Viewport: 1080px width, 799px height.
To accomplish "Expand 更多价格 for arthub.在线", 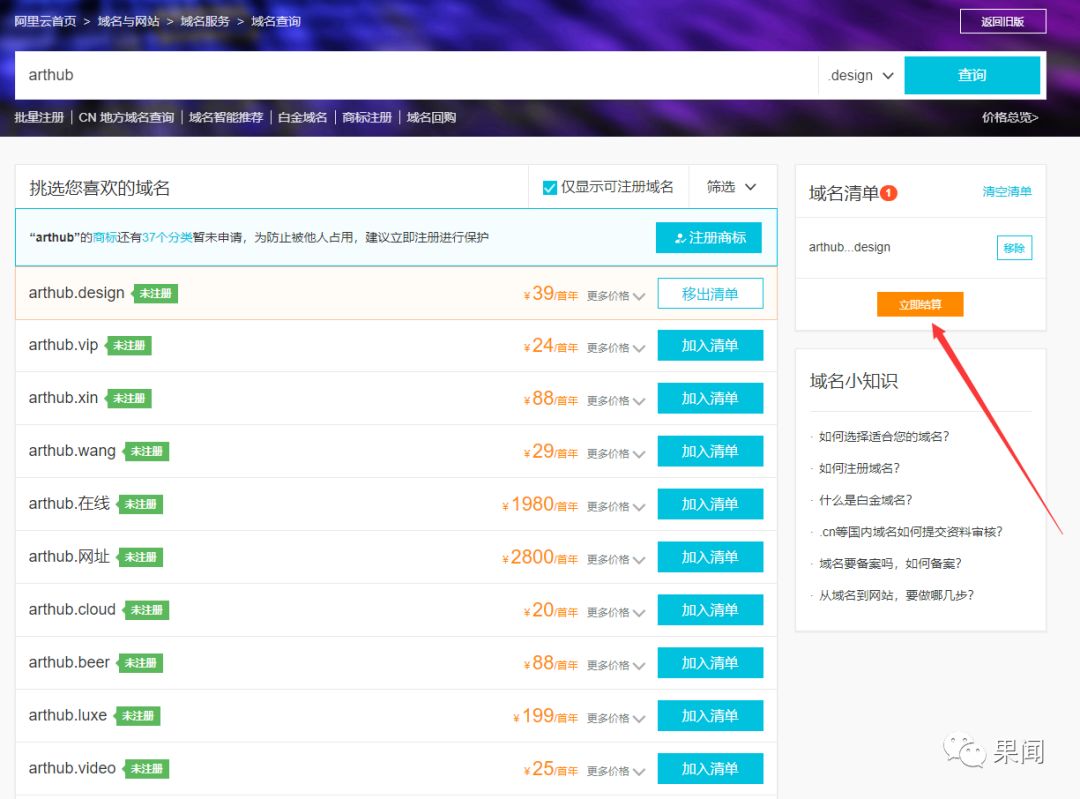I will pos(616,506).
